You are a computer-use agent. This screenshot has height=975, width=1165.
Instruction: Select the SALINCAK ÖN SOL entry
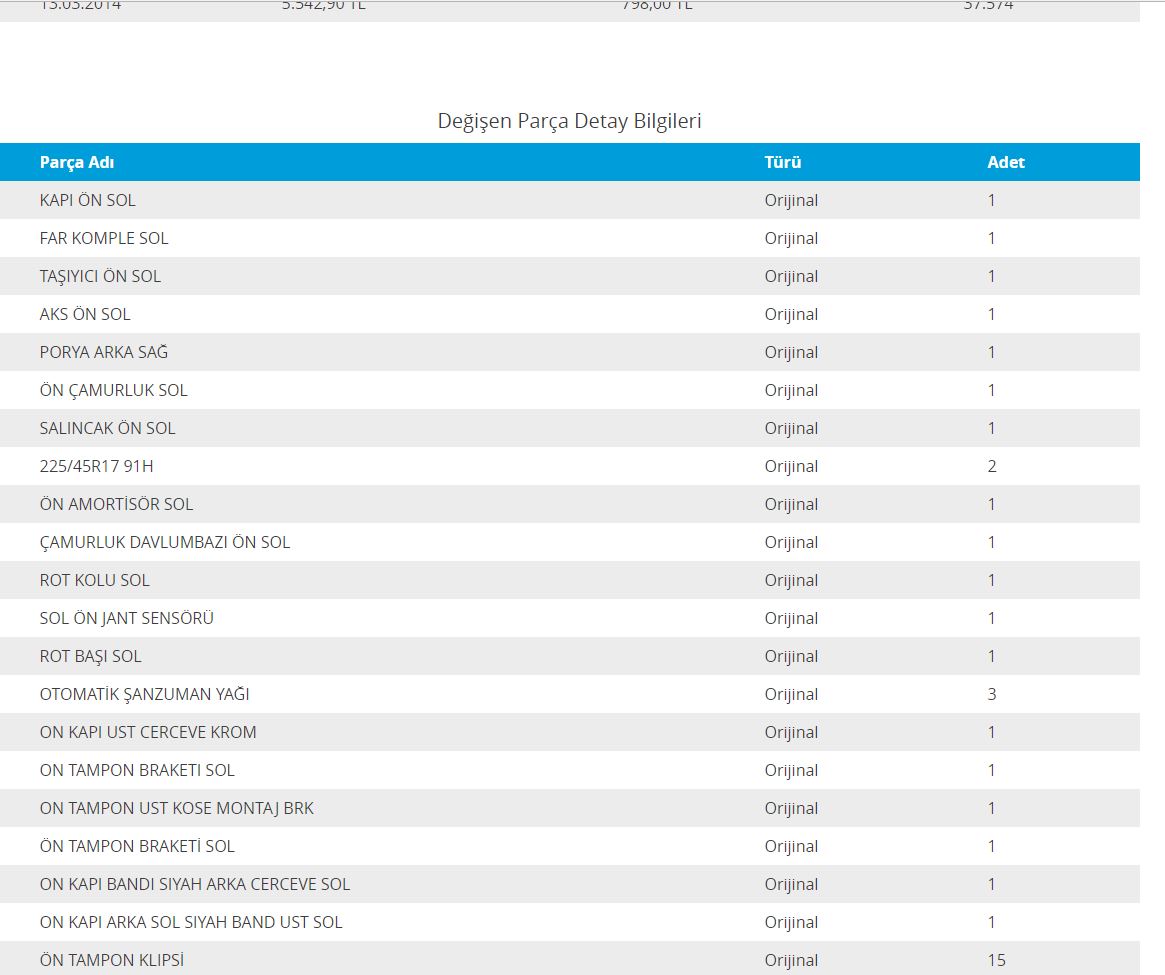coord(108,428)
